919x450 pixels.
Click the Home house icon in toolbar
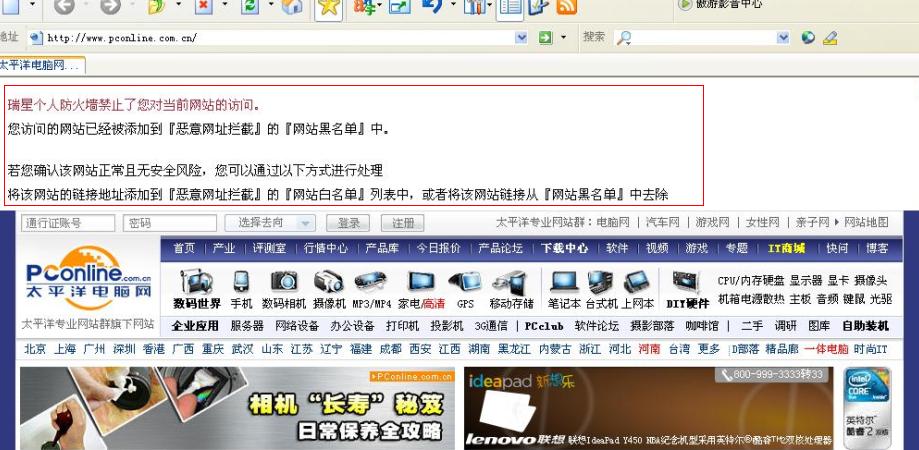[x=292, y=6]
